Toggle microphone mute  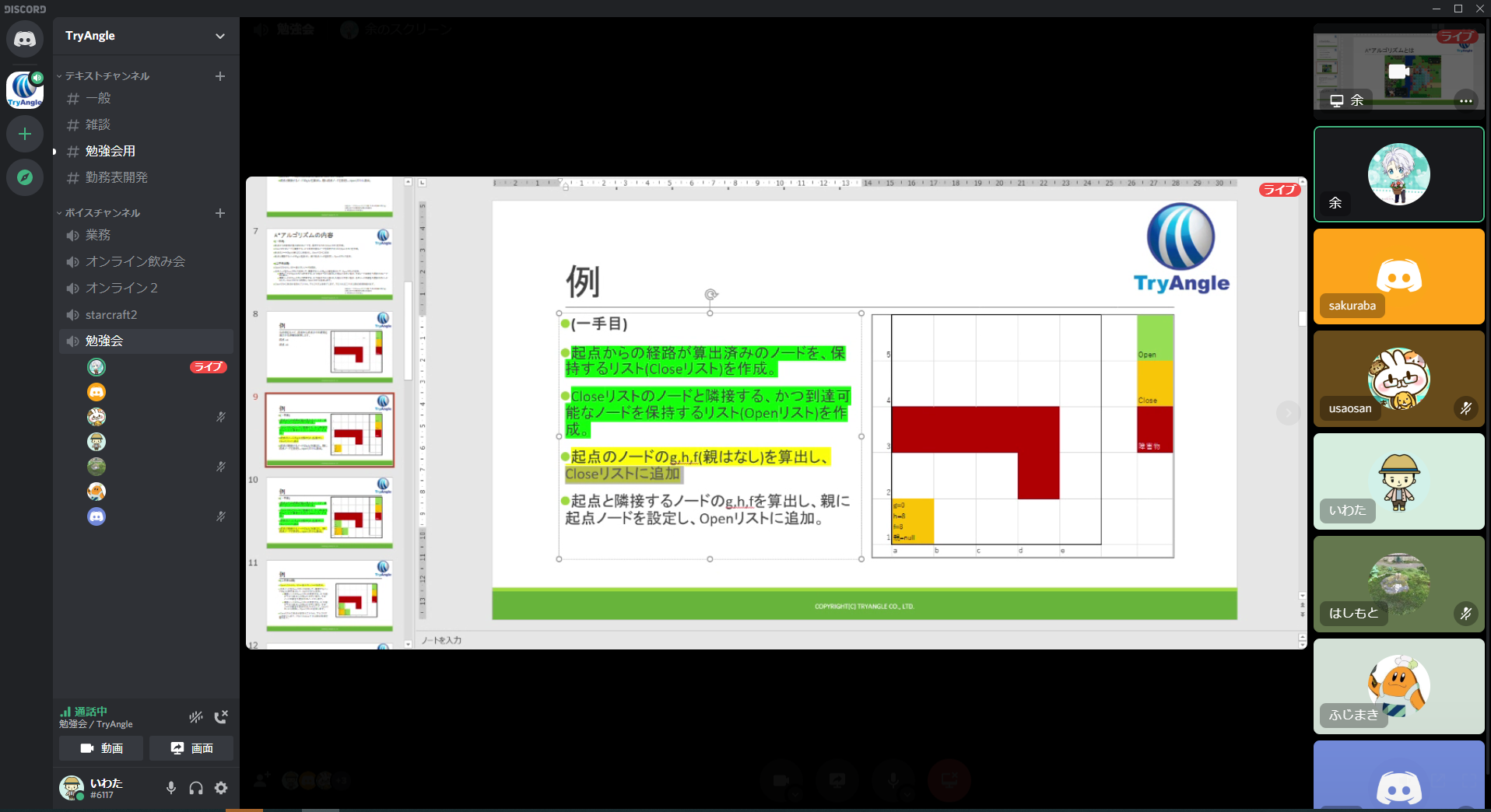click(171, 788)
